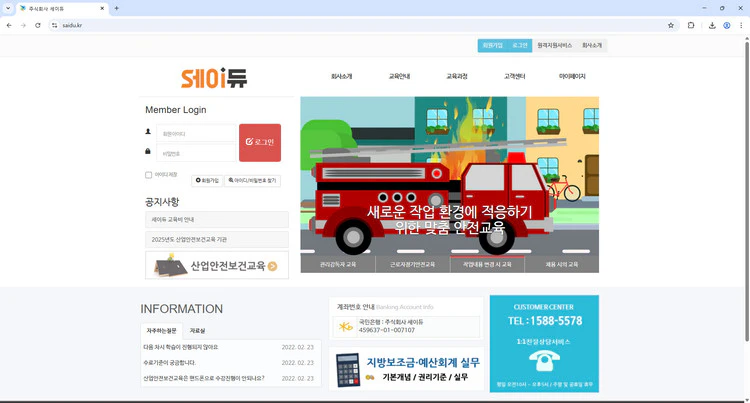Open the 산업안전보건교육 banner
The height and width of the screenshot is (403, 750).
217,265
